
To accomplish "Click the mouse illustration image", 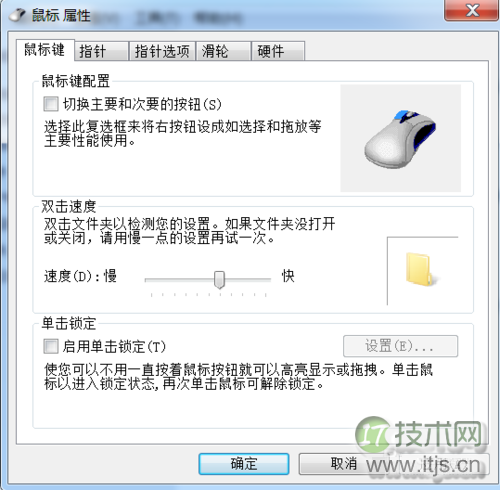I will pyautogui.click(x=400, y=138).
